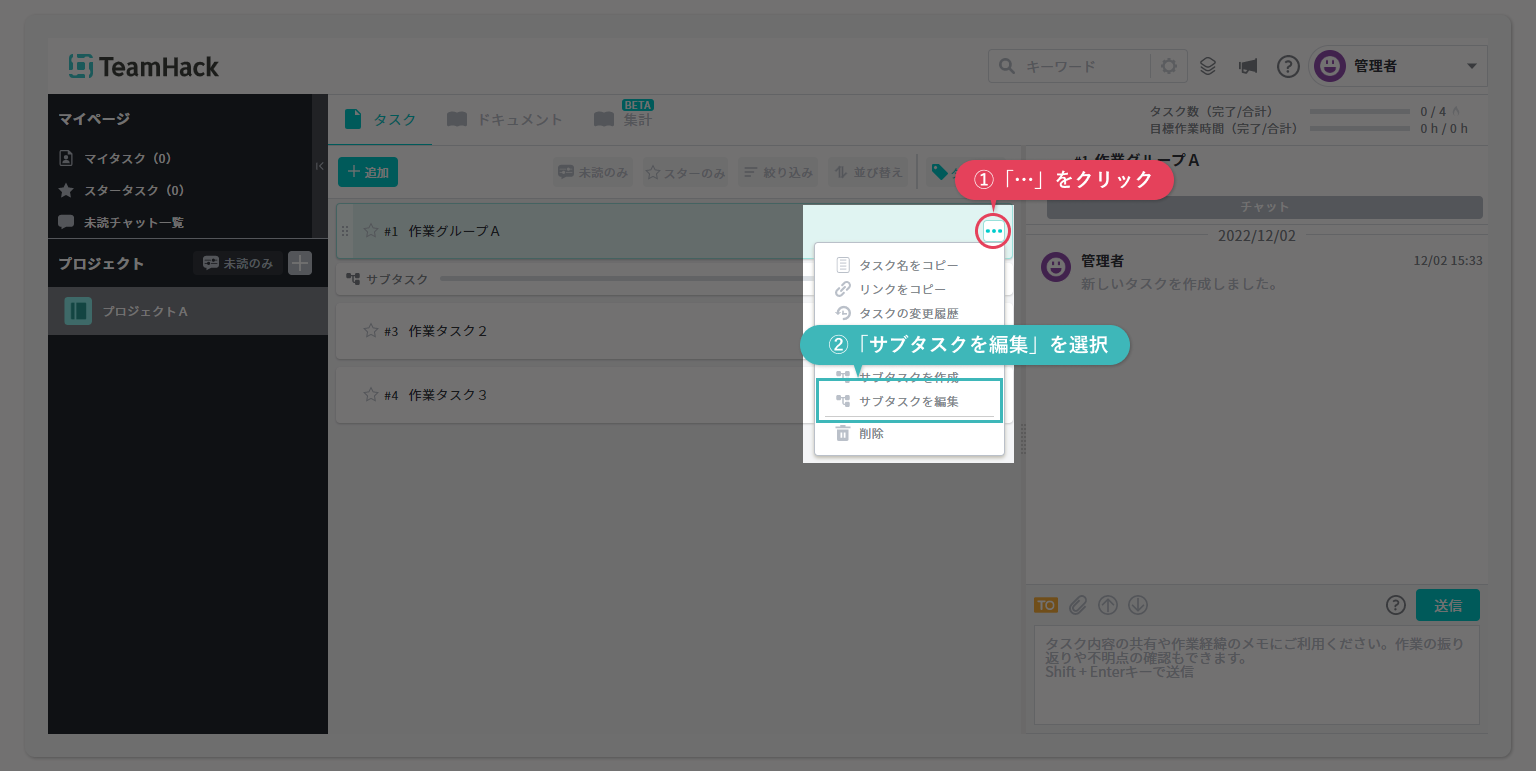
Task: Toggle star on task #1 作業グループA
Action: click(x=371, y=231)
